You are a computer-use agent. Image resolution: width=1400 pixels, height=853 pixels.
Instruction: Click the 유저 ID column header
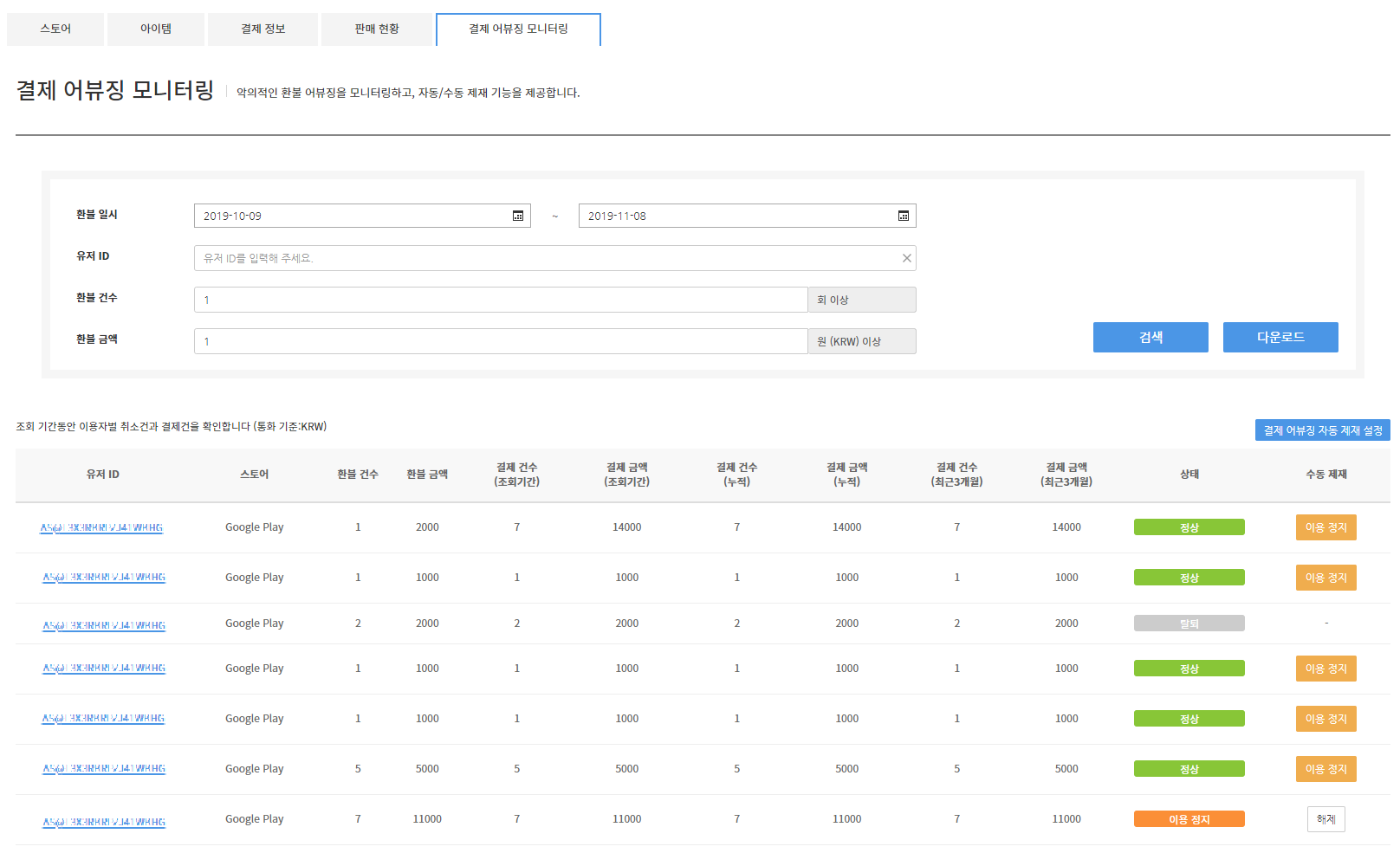(102, 475)
